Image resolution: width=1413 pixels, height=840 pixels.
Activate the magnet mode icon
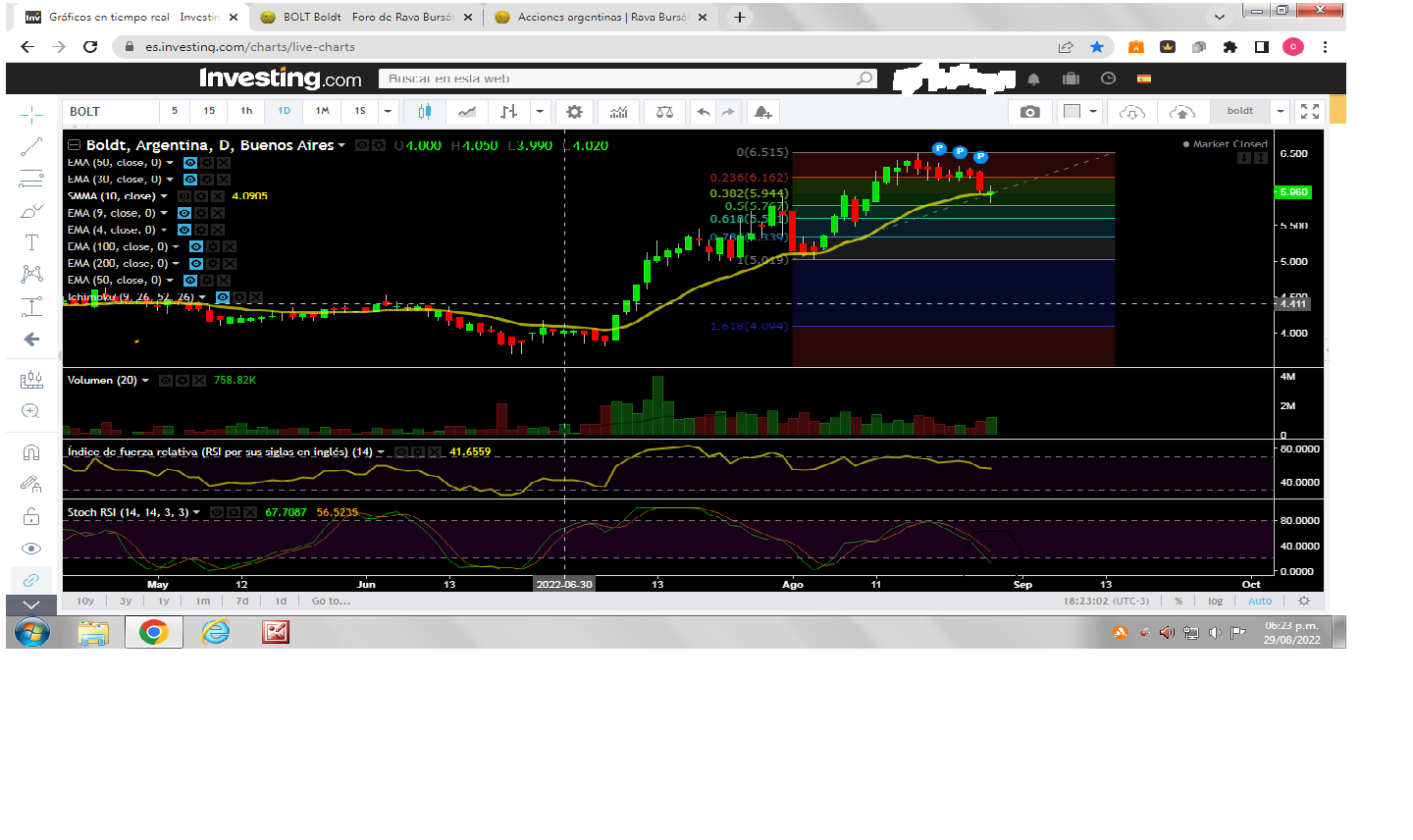coord(31,452)
